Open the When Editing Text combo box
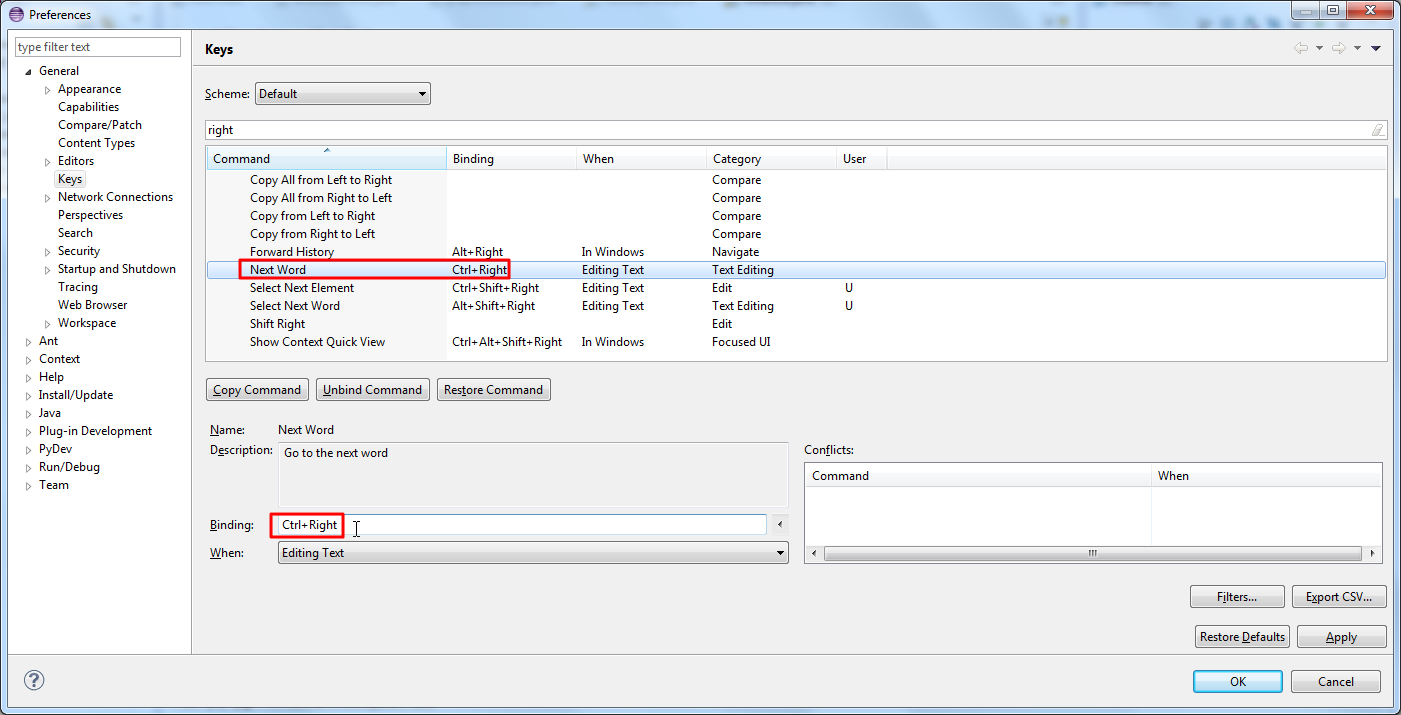The image size is (1401, 715). 533,553
